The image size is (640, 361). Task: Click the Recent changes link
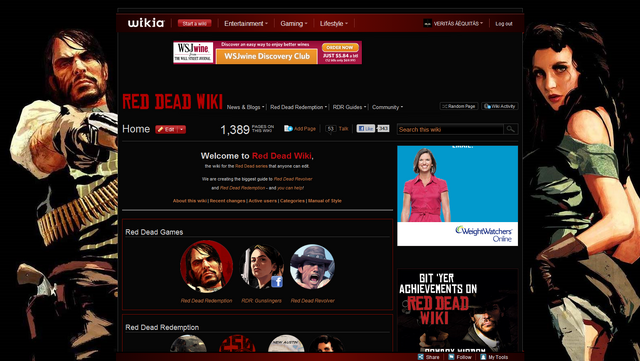click(x=227, y=201)
